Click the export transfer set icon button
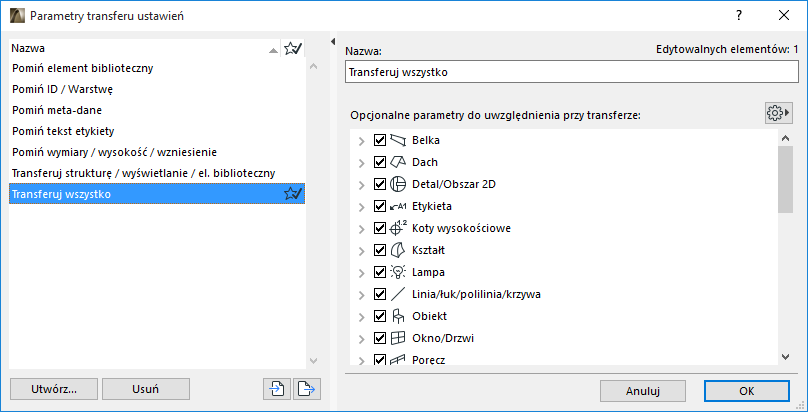Screen dimensions: 808x412 [306, 389]
